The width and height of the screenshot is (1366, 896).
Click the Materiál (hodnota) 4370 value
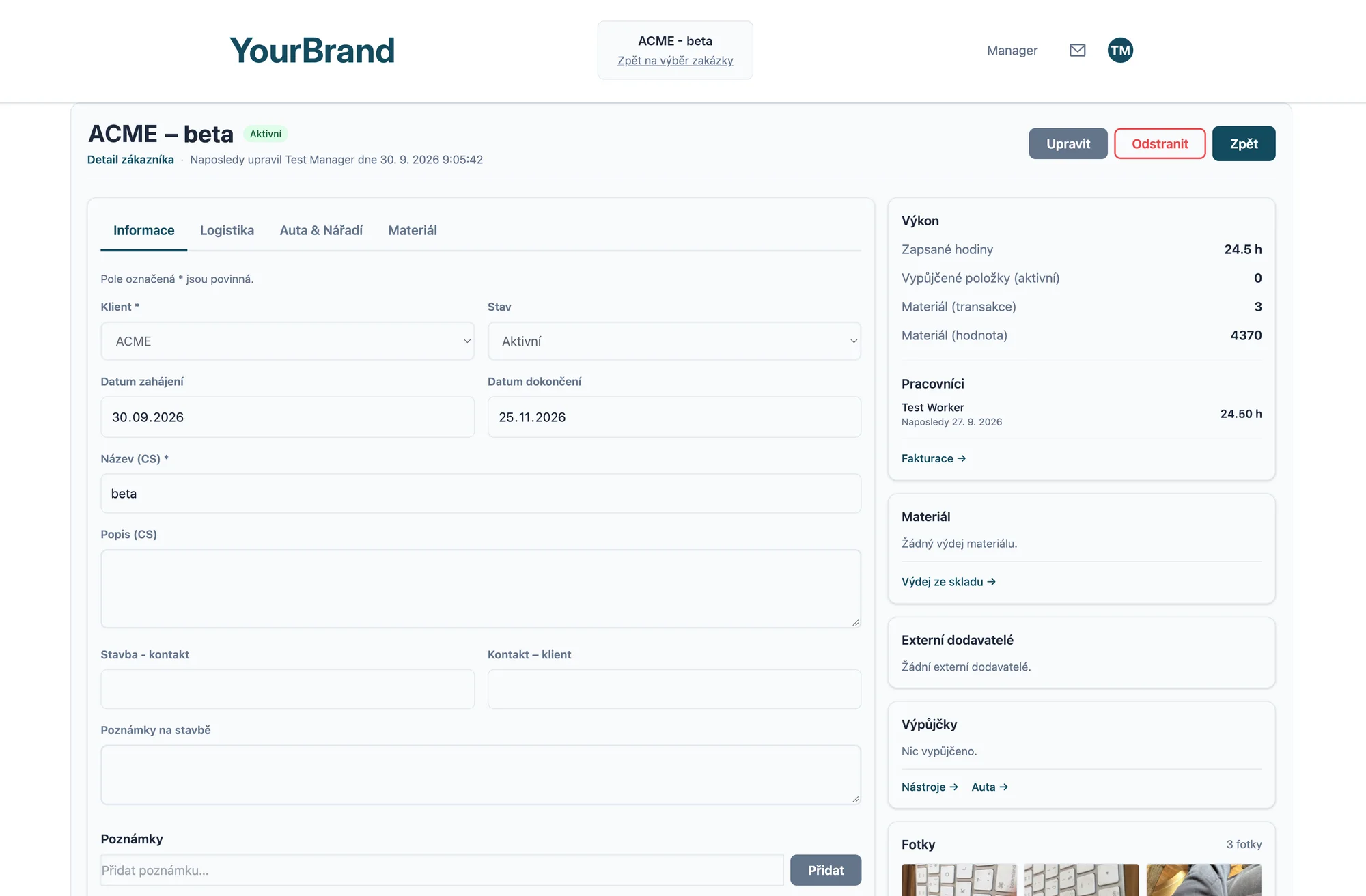(1246, 335)
